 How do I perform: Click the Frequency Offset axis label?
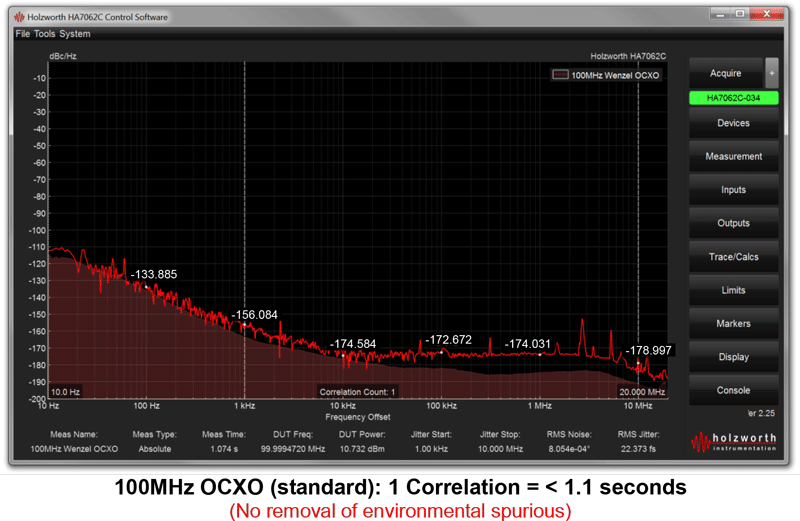(x=358, y=417)
